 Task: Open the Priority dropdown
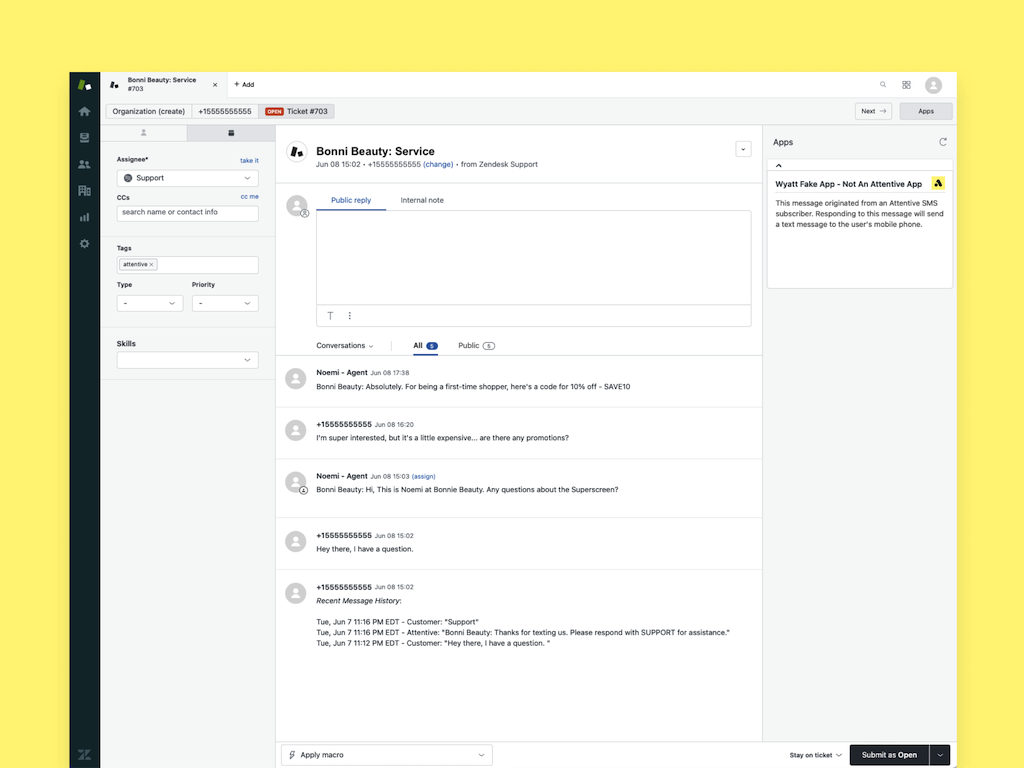(x=225, y=303)
